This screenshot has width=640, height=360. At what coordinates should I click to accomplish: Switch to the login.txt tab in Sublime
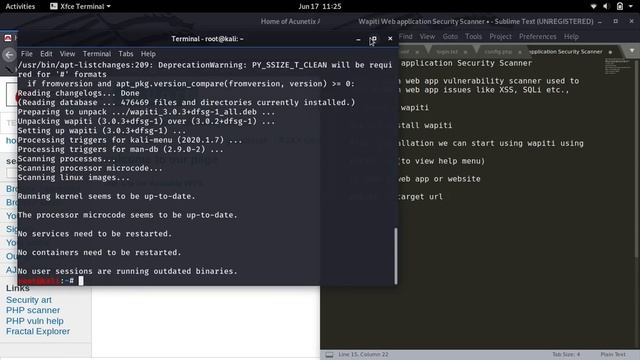pos(447,52)
